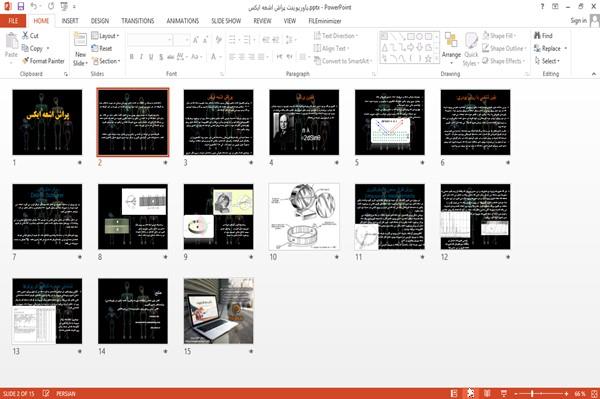Toggle Bold formatting
The width and height of the screenshot is (600, 399).
point(132,57)
